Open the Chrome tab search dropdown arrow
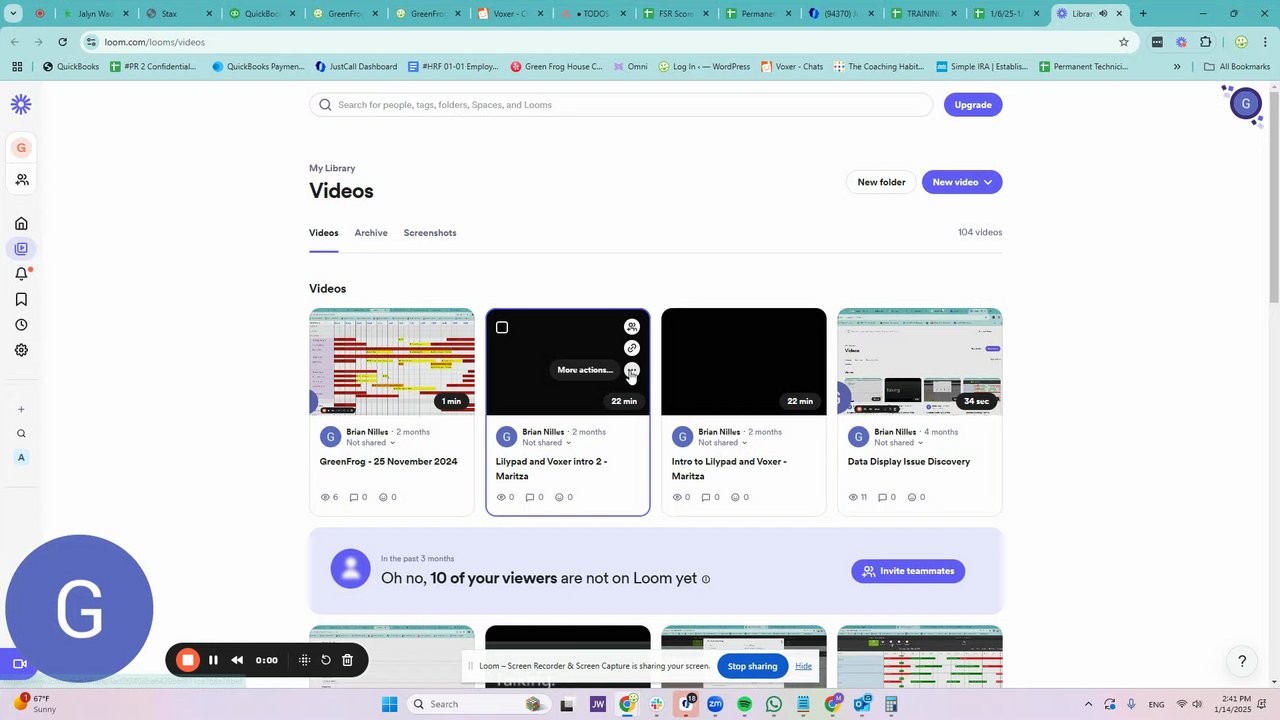Screen dimensions: 1280x720 (x=13, y=14)
